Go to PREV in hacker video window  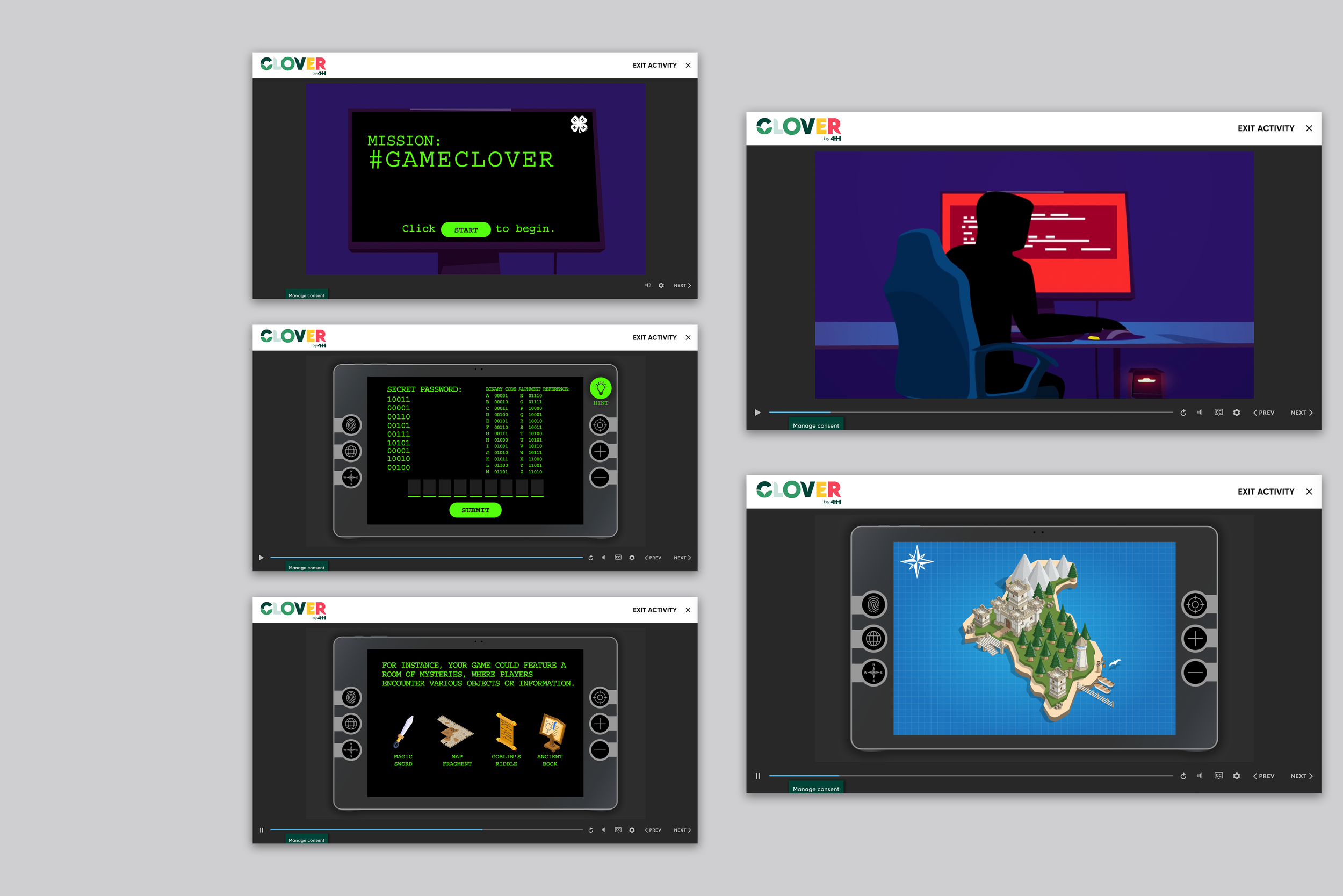[x=1263, y=413]
